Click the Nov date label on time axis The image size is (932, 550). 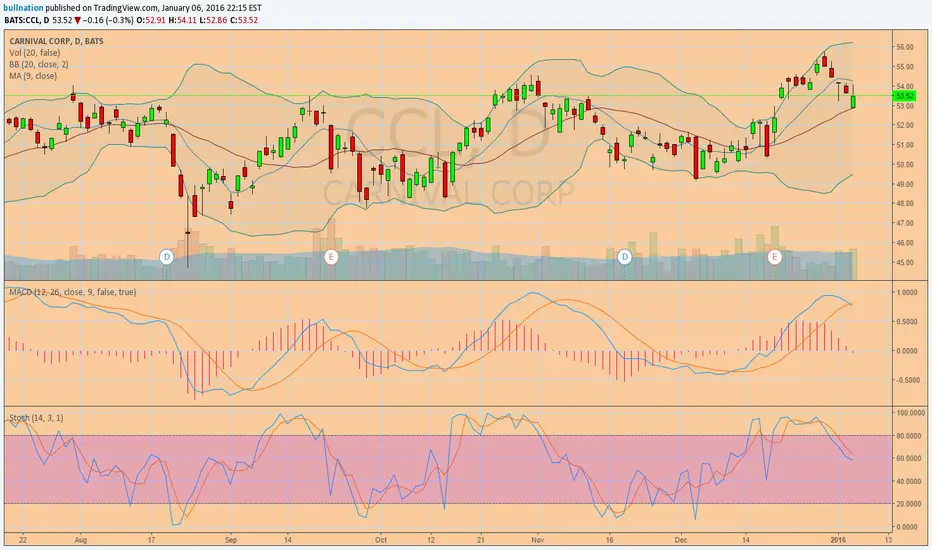click(538, 540)
